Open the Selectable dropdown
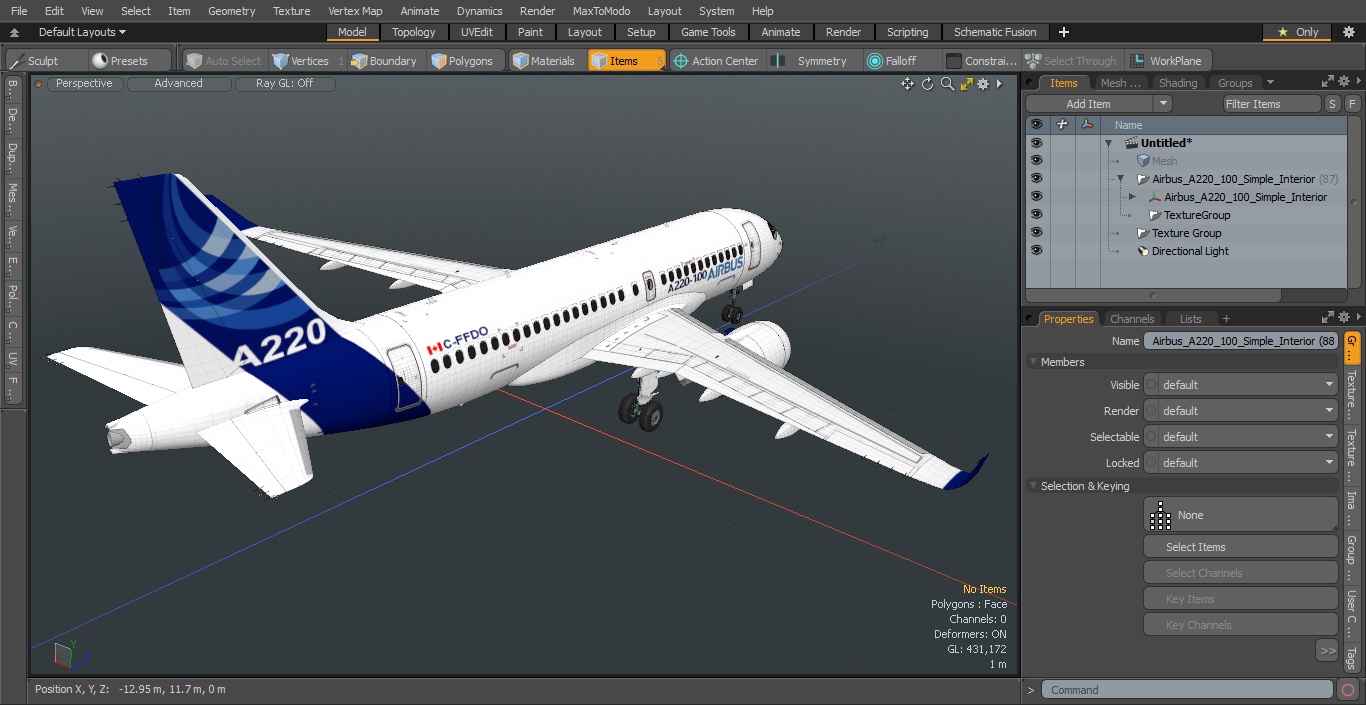Viewport: 1366px width, 705px height. pos(1240,437)
